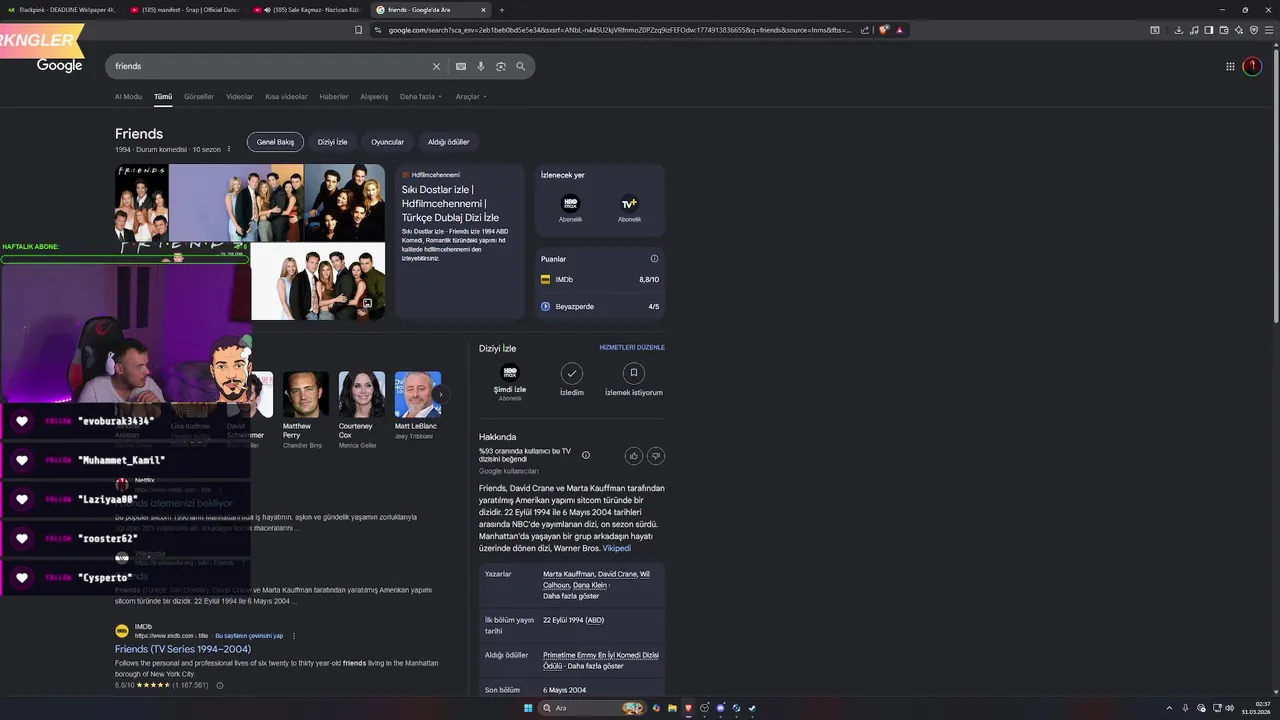This screenshot has width=1280, height=720.
Task: Switch to Haberler tab
Action: coord(334,97)
